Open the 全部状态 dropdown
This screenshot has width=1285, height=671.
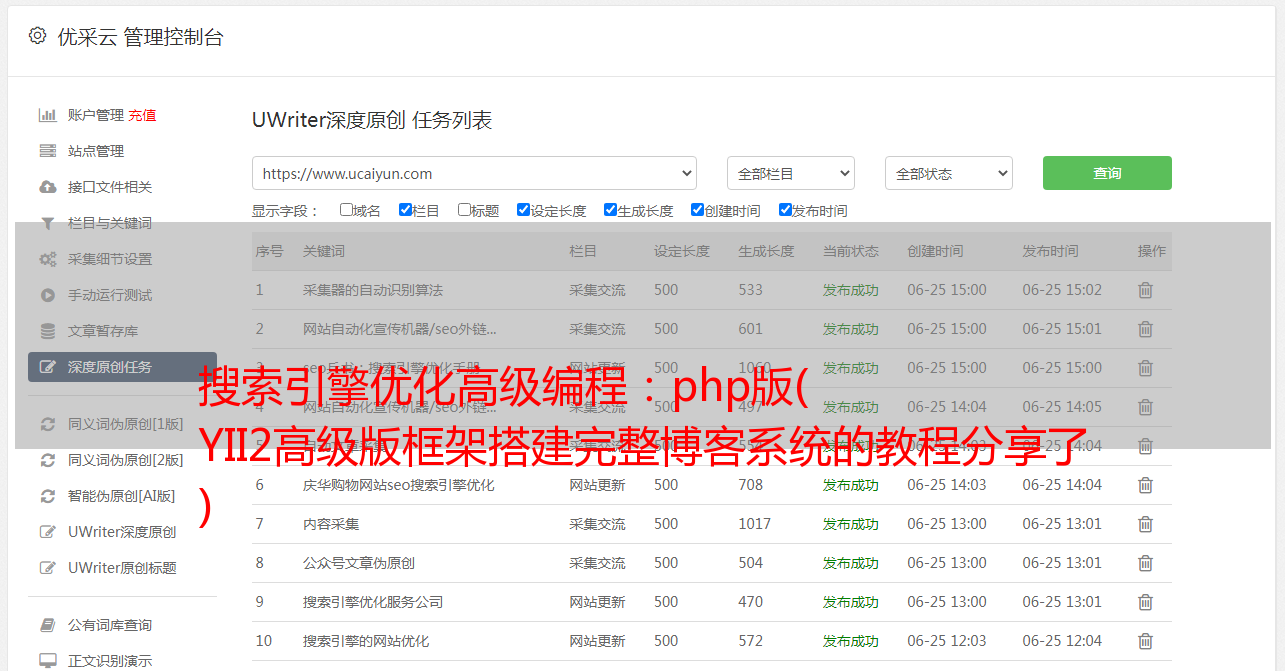949,173
